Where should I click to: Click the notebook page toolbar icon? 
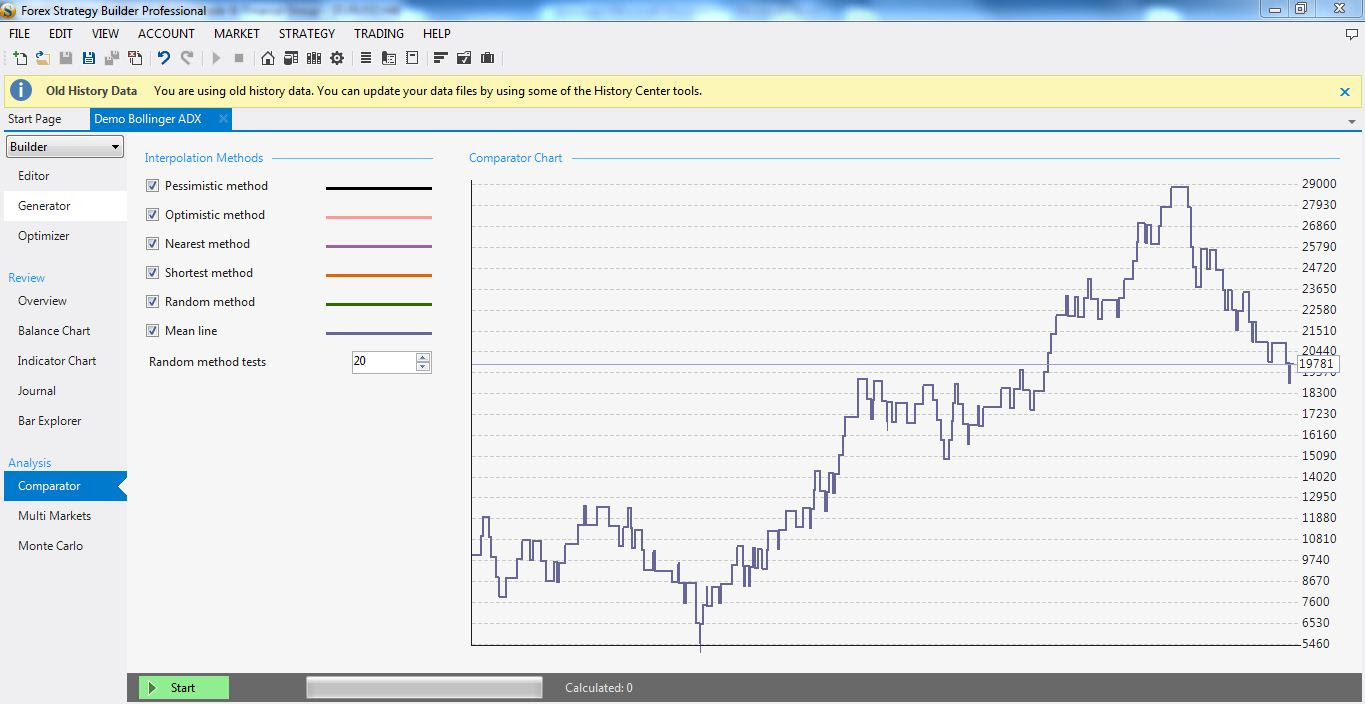coord(412,58)
